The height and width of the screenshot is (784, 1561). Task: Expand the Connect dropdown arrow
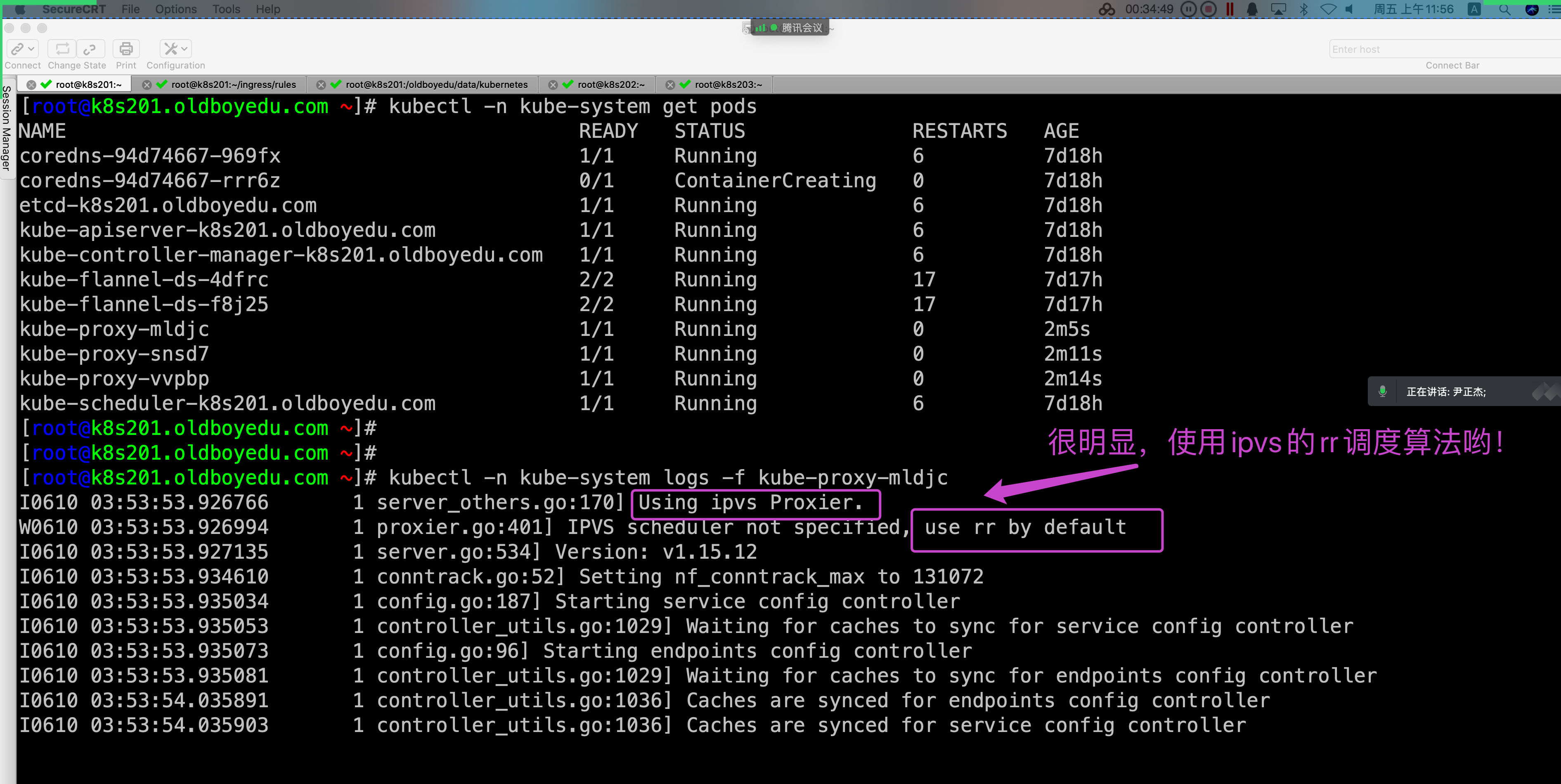tap(31, 49)
